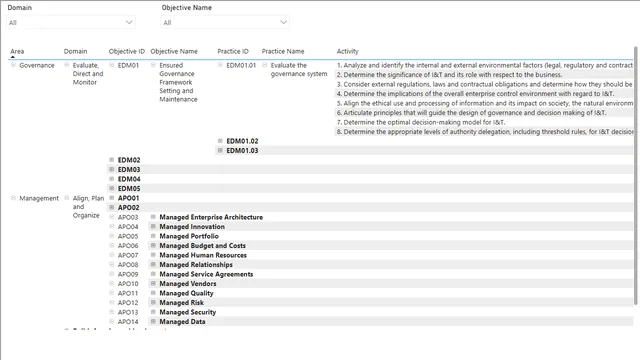
Task: Expand objective EDM02
Action: point(111,160)
